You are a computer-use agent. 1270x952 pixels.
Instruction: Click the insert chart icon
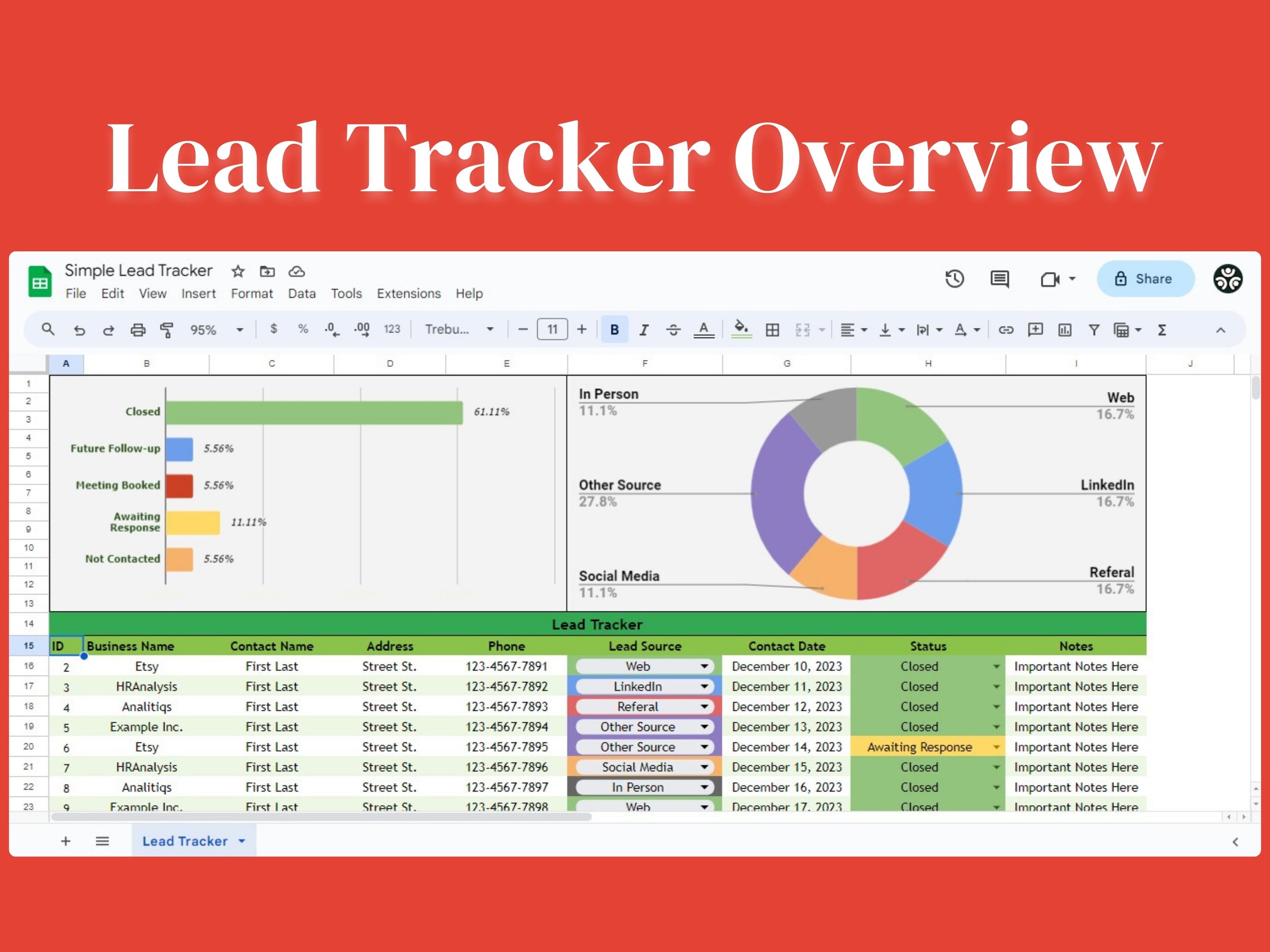pos(1064,330)
